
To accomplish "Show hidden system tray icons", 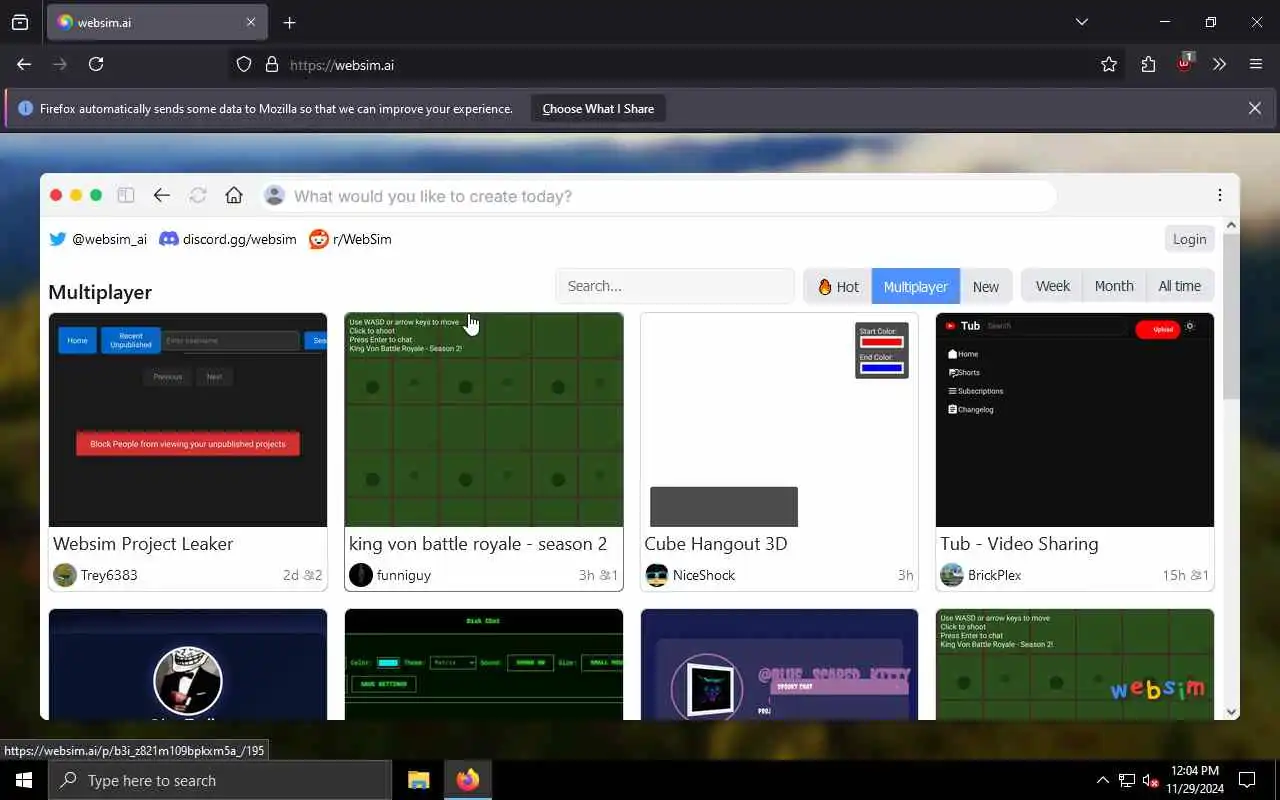I will coord(1103,780).
